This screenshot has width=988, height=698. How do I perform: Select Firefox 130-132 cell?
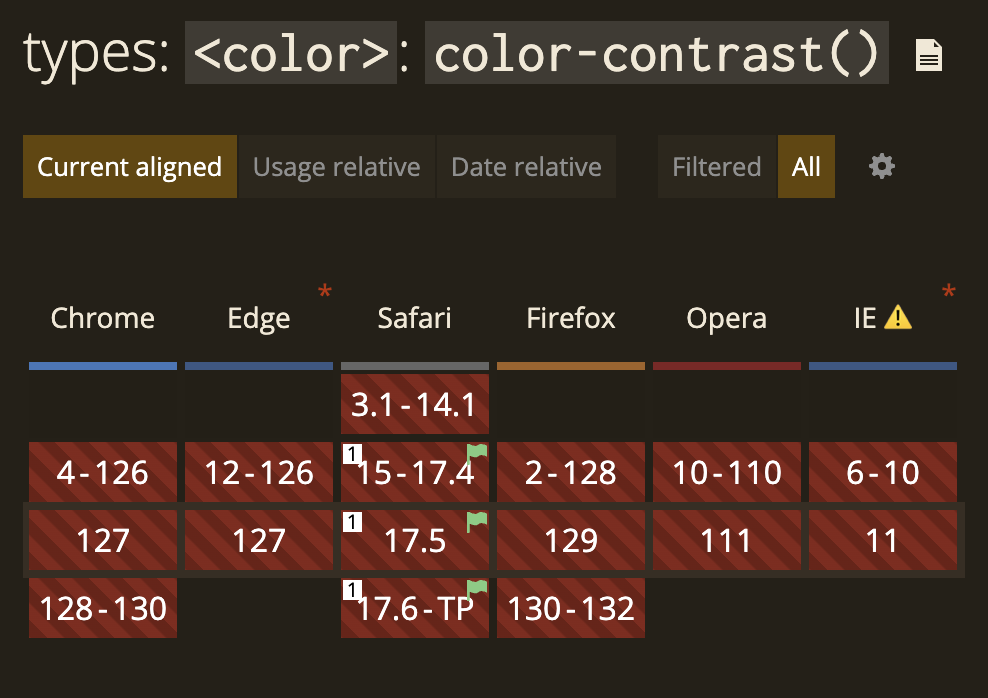(x=571, y=608)
